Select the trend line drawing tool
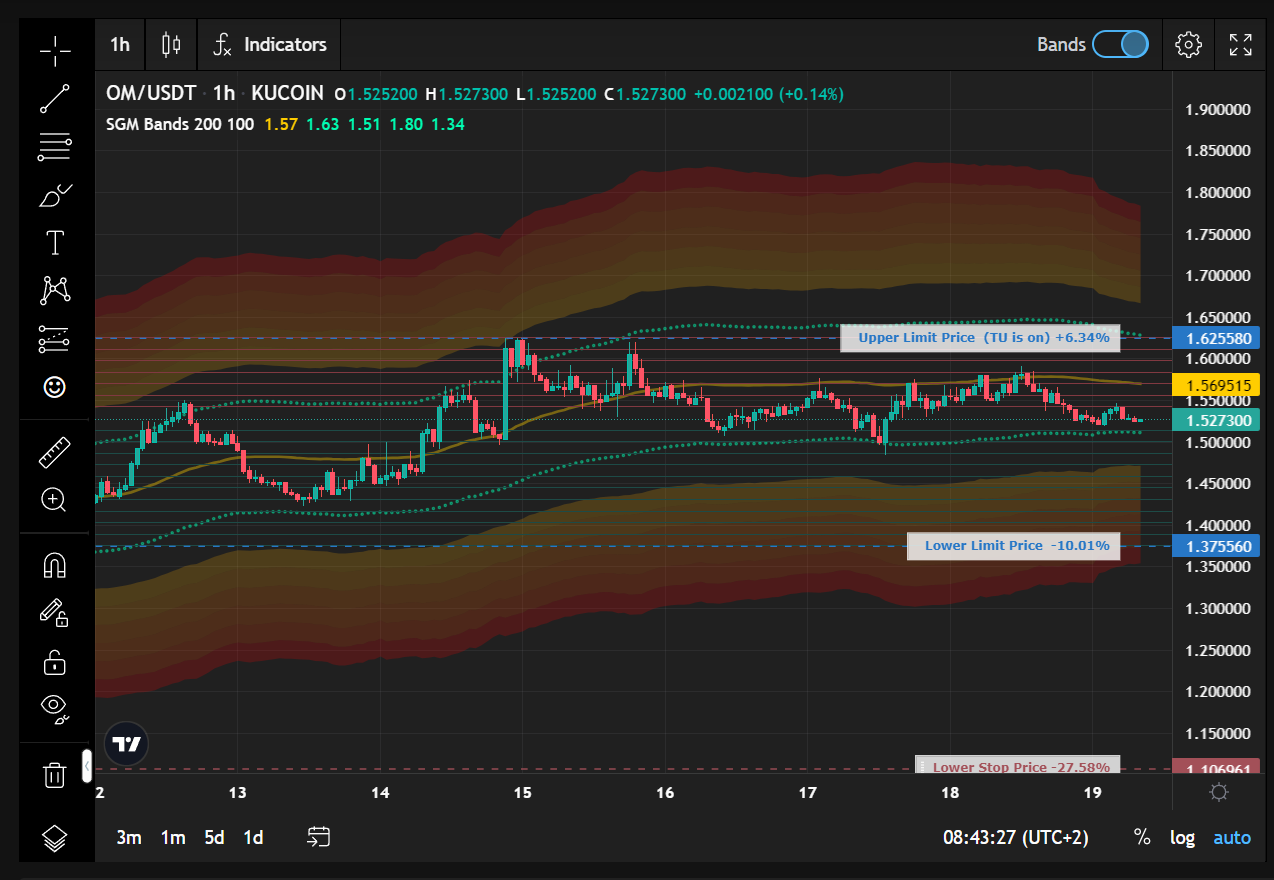Viewport: 1274px width, 880px height. (55, 98)
